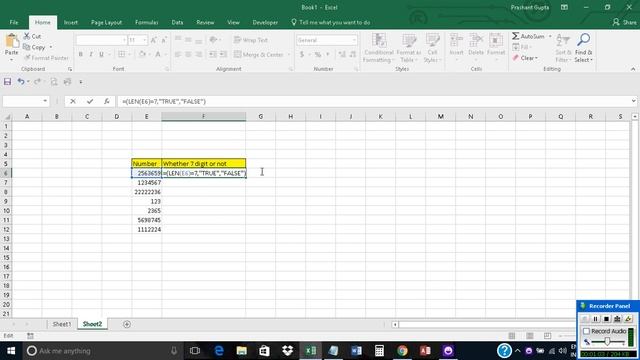
Task: Click the View tab
Action: point(233,22)
